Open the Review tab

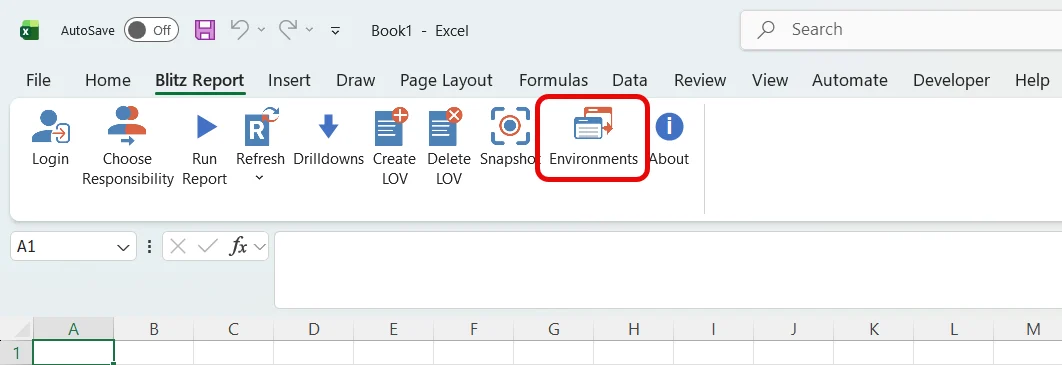click(700, 80)
